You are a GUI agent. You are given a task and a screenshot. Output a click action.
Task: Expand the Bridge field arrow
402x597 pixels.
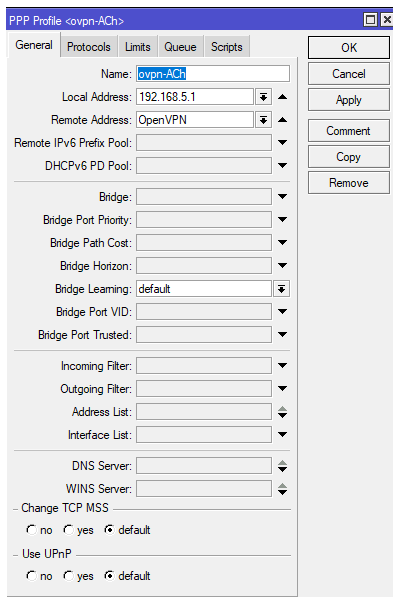point(282,197)
